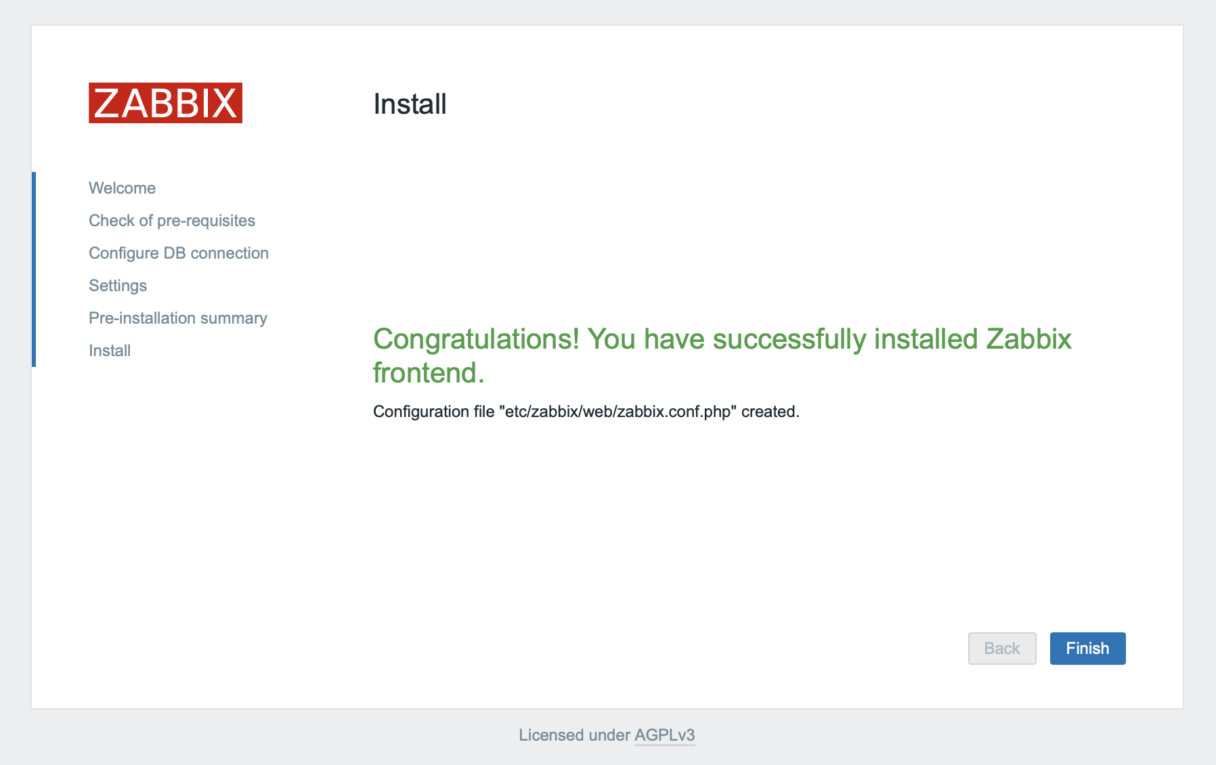Click the Install page heading
This screenshot has width=1216, height=765.
pos(409,104)
